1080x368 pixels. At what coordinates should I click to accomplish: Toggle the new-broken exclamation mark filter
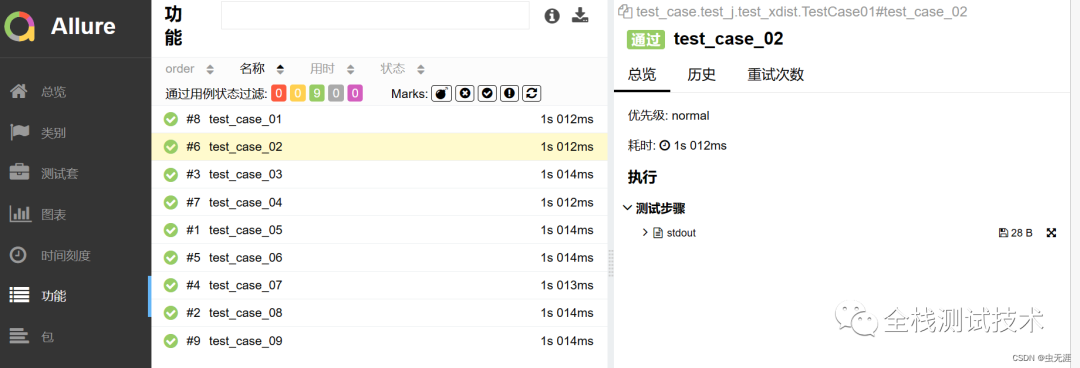pyautogui.click(x=510, y=93)
